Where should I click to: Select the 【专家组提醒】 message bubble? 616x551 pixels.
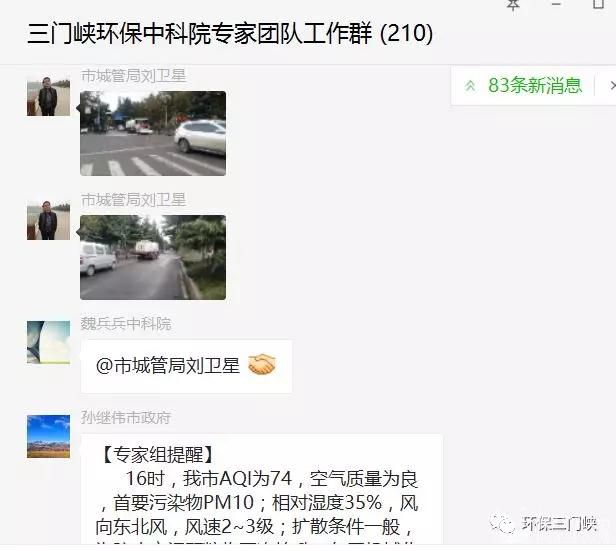coord(262,489)
